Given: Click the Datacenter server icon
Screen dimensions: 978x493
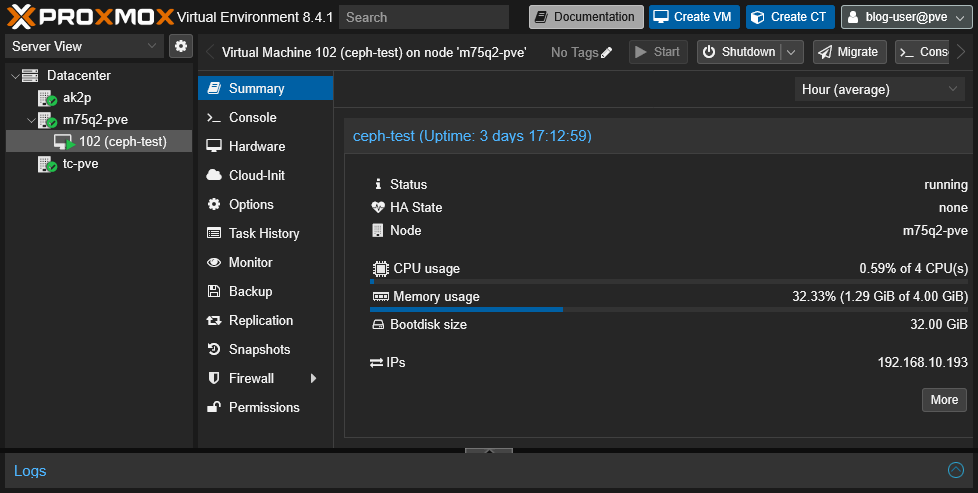Looking at the screenshot, I should coord(30,76).
